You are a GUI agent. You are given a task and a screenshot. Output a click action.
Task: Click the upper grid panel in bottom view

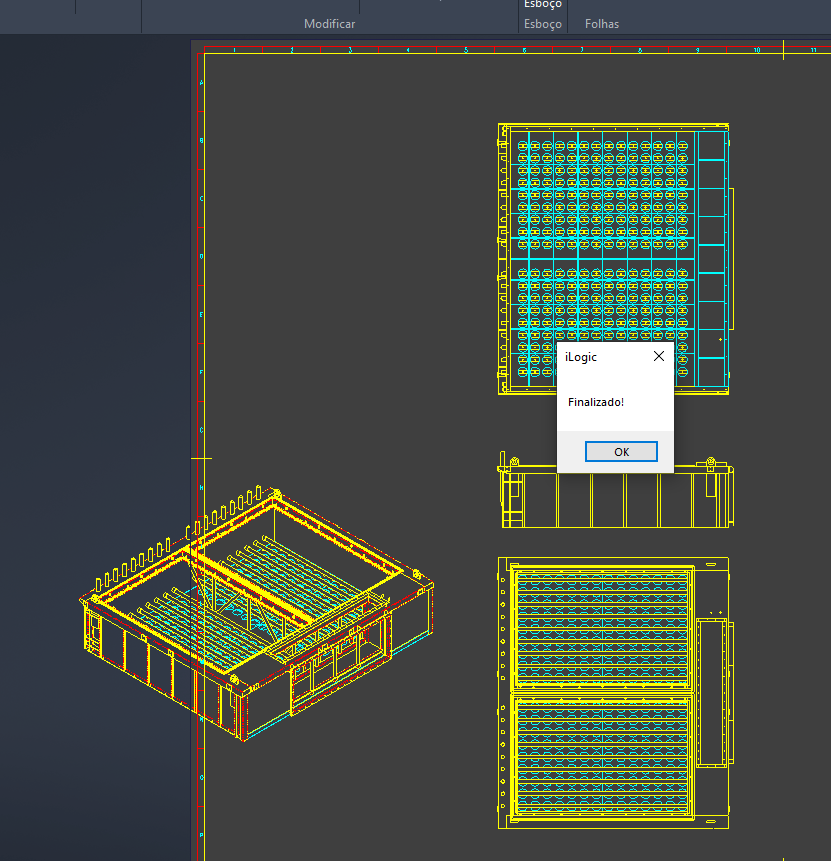pyautogui.click(x=602, y=628)
